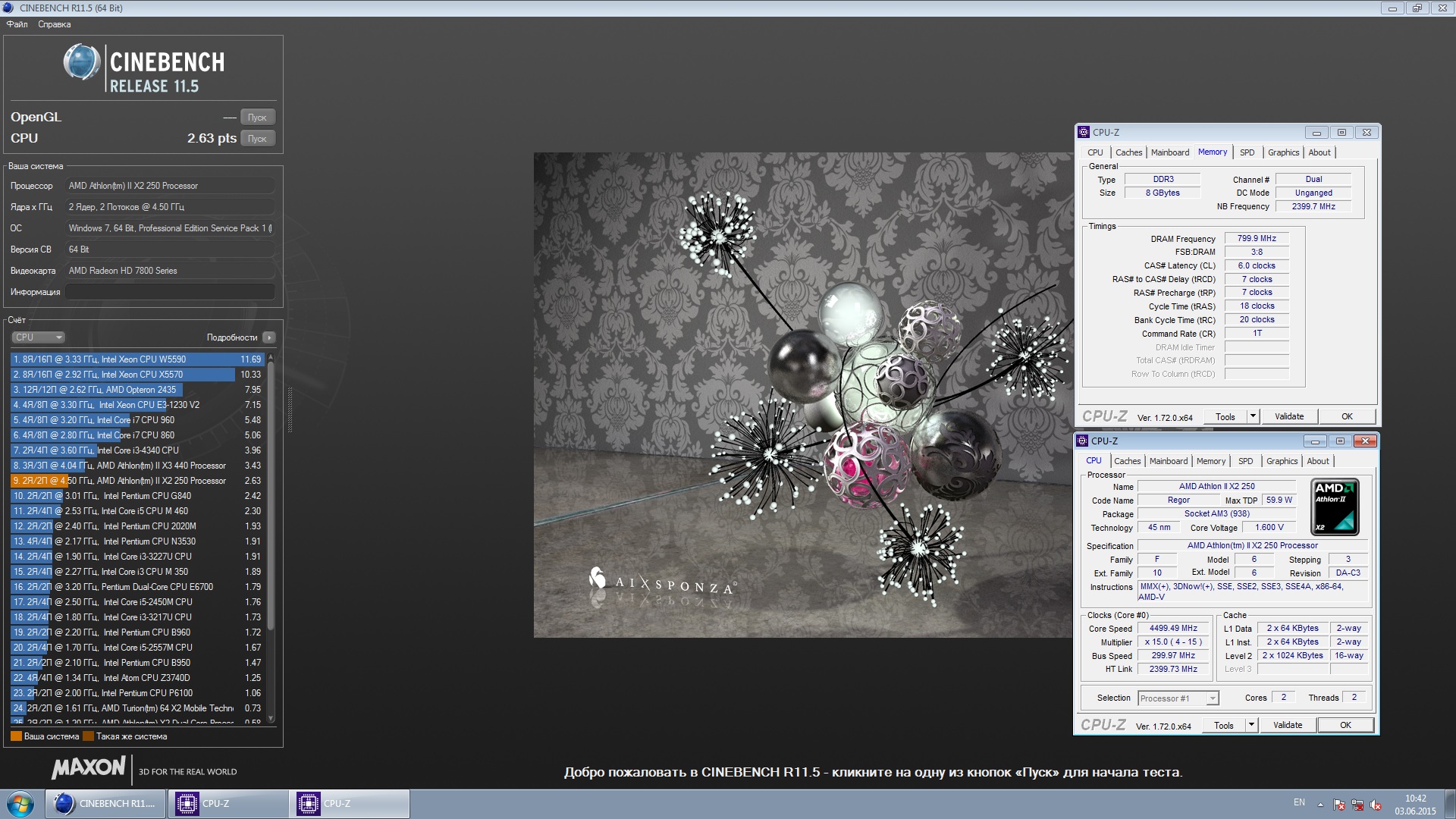
Task: Select ranking row Intel Core i7 CPU 960
Action: 136,420
